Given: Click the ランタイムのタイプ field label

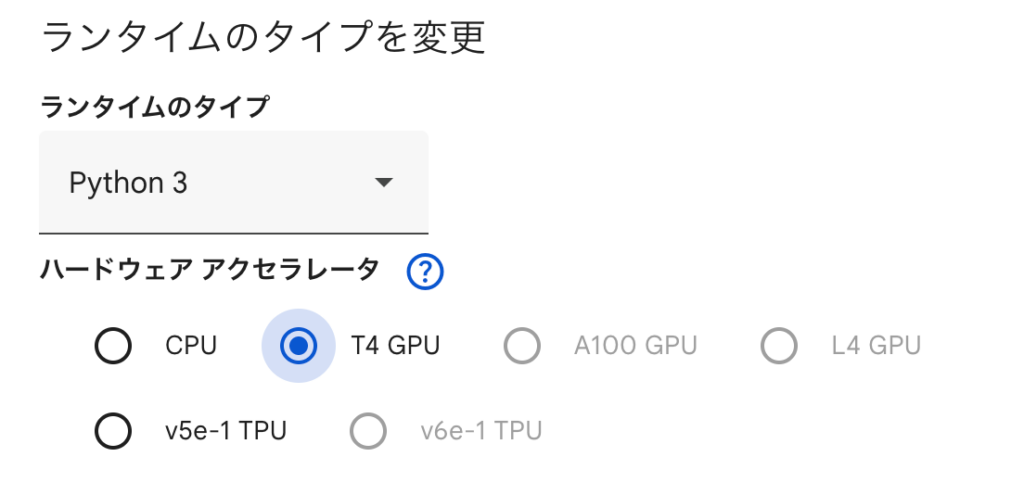Looking at the screenshot, I should coord(154,106).
